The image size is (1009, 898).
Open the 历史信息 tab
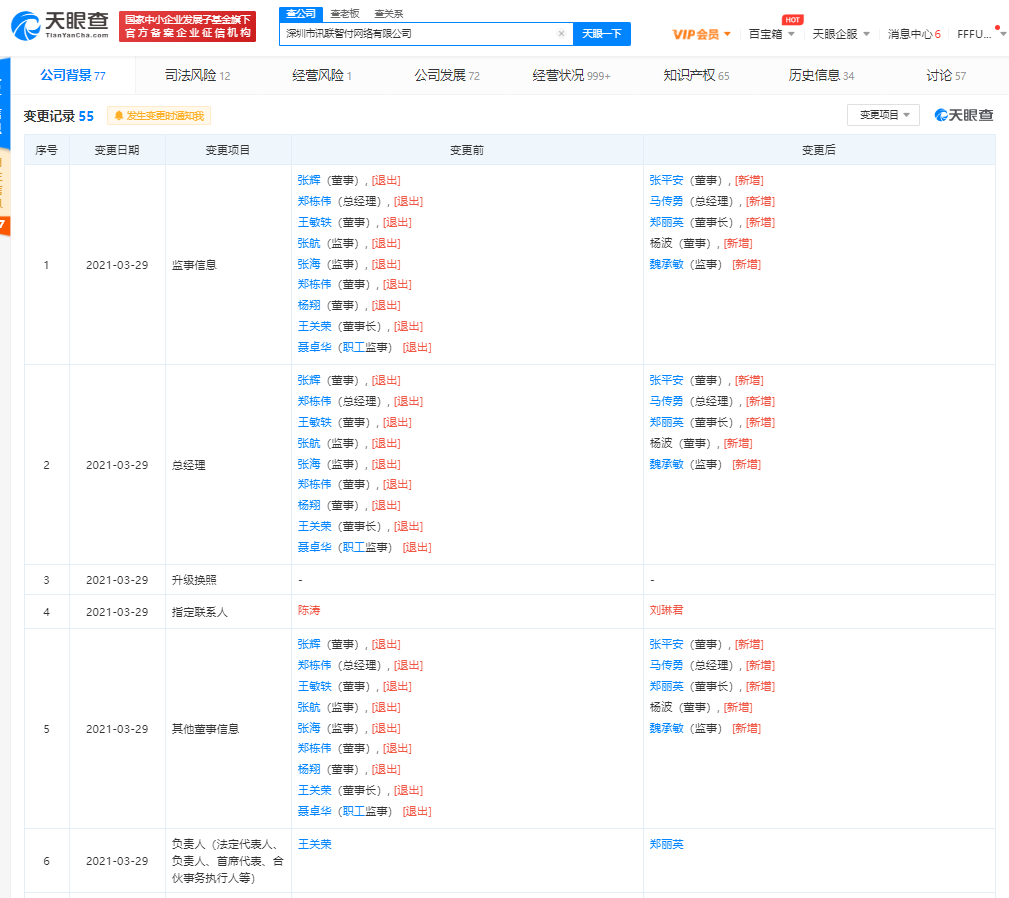(x=821, y=75)
